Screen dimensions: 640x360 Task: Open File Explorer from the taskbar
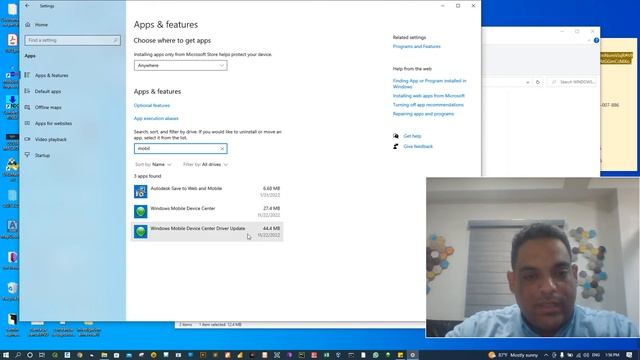tap(104, 355)
